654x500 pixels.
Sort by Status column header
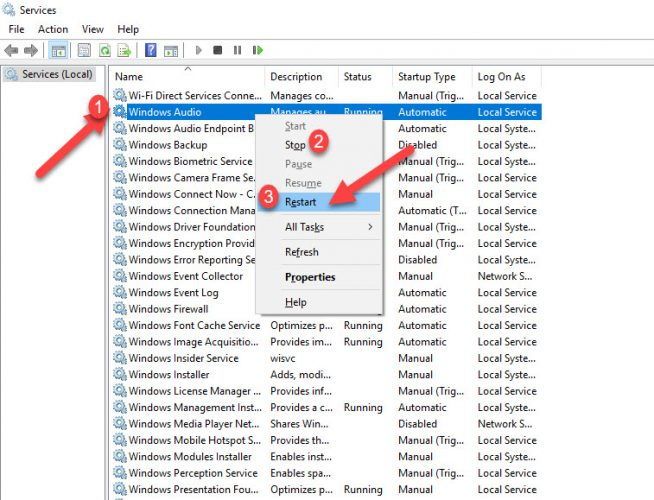(x=357, y=77)
